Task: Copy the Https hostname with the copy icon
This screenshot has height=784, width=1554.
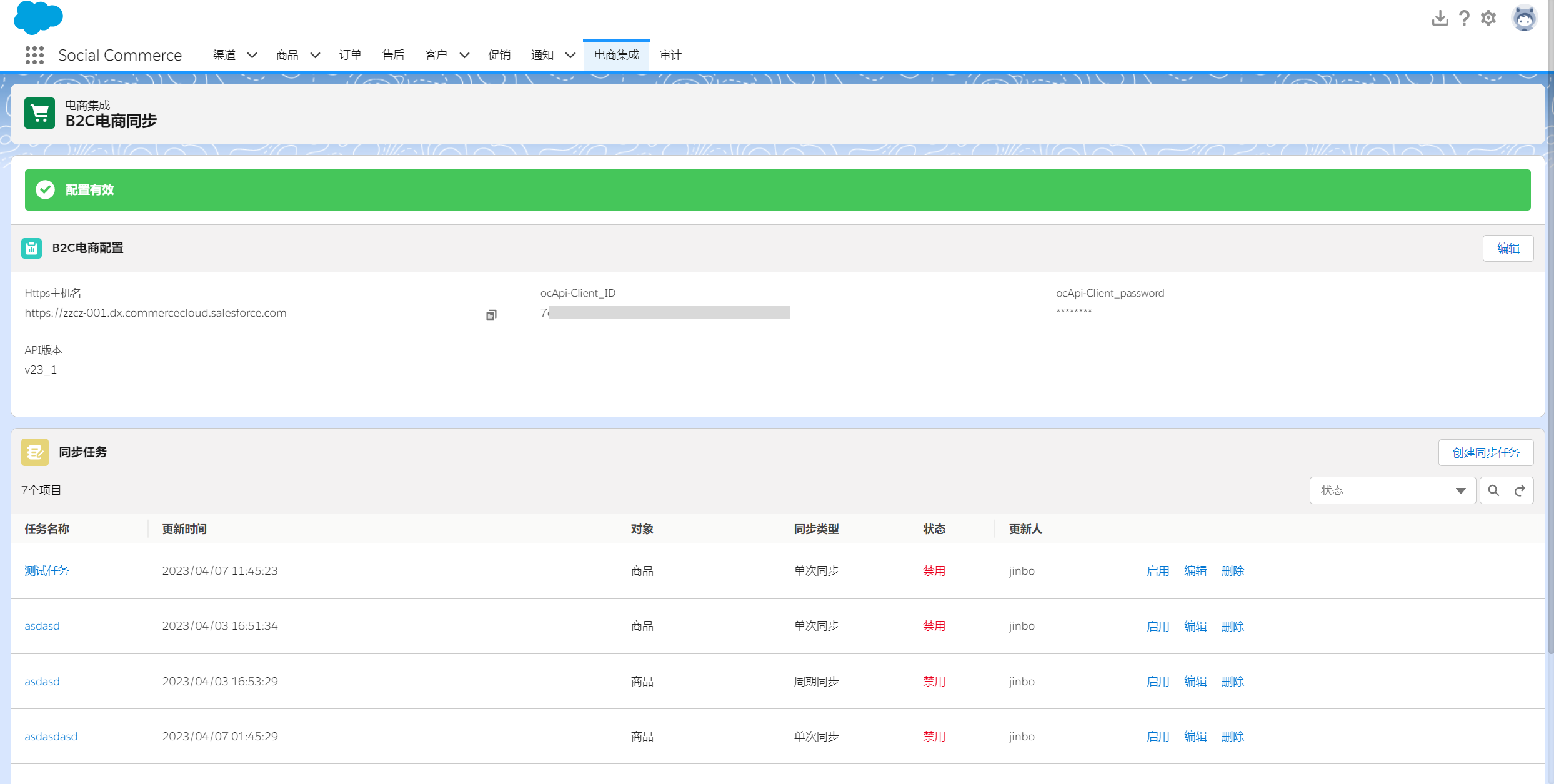Action: click(491, 315)
